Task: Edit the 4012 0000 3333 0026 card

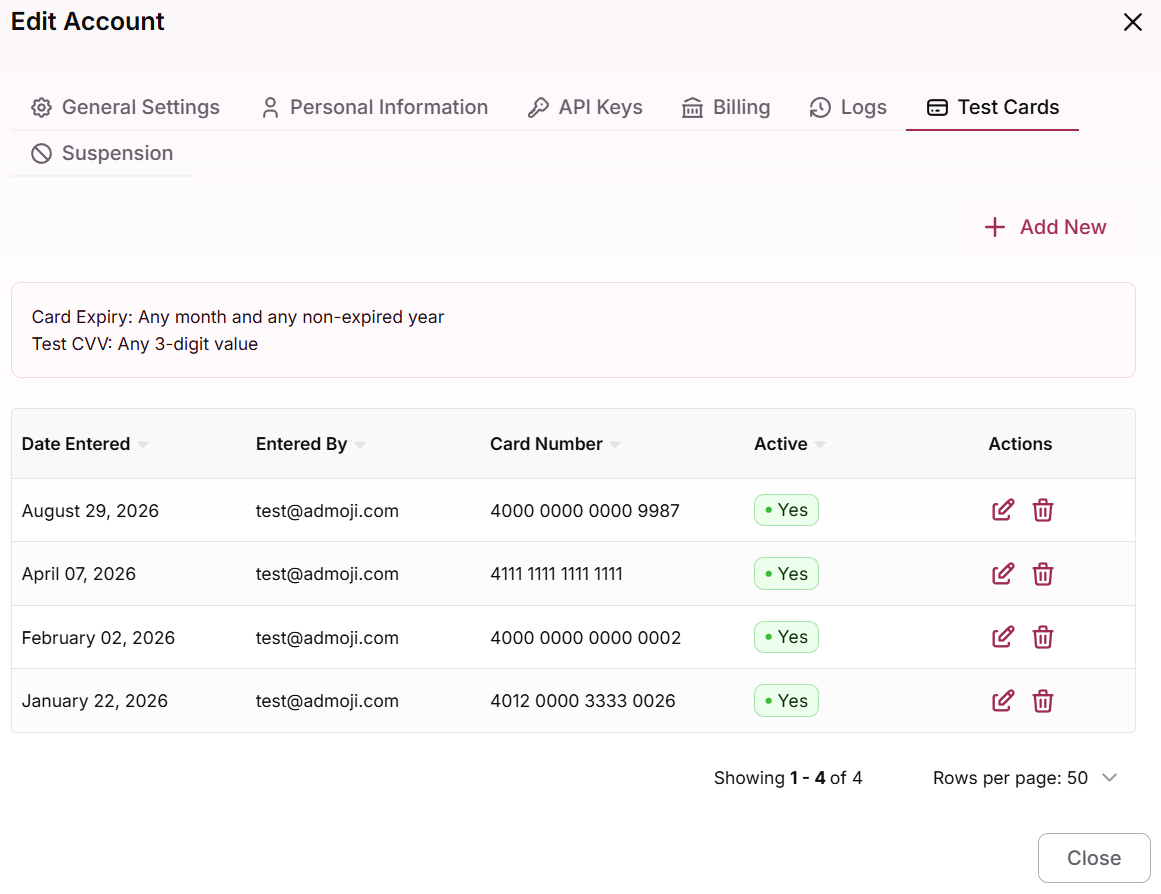Action: [x=1003, y=701]
